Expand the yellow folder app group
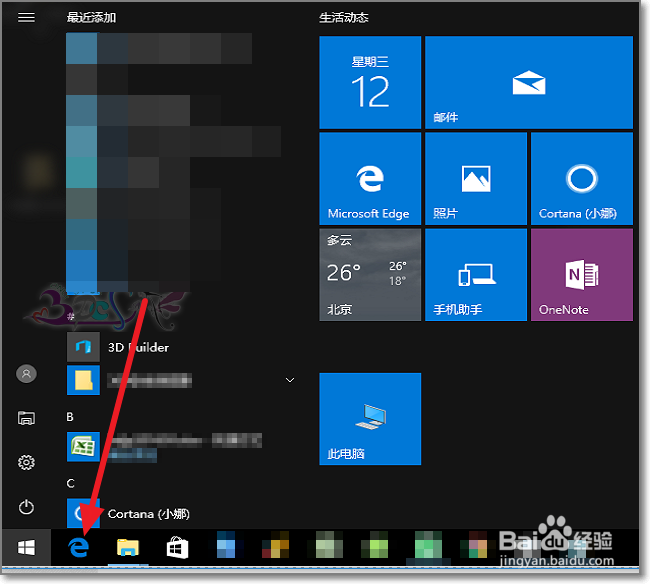 click(290, 380)
